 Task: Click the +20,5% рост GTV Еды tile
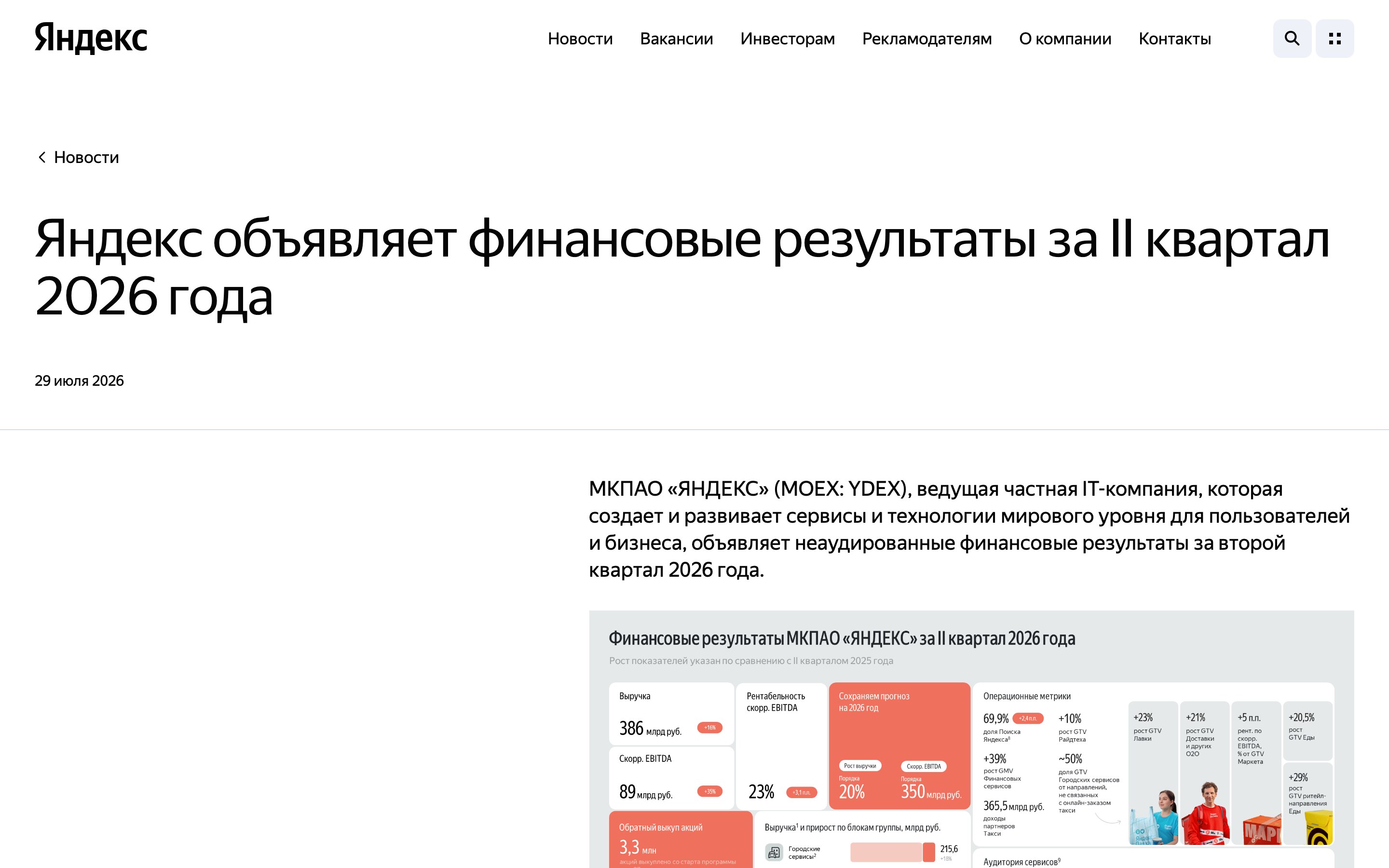point(1307,731)
